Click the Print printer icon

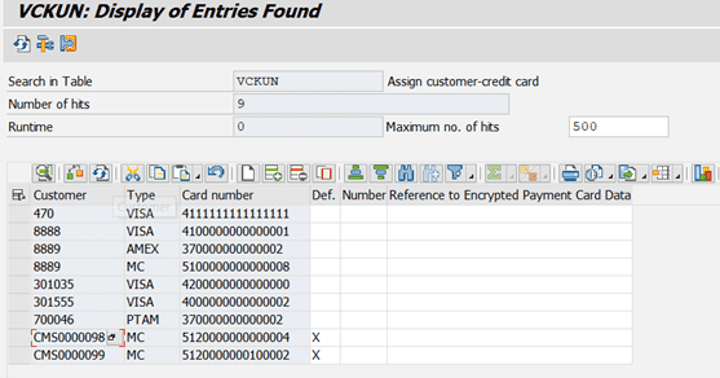coord(571,173)
